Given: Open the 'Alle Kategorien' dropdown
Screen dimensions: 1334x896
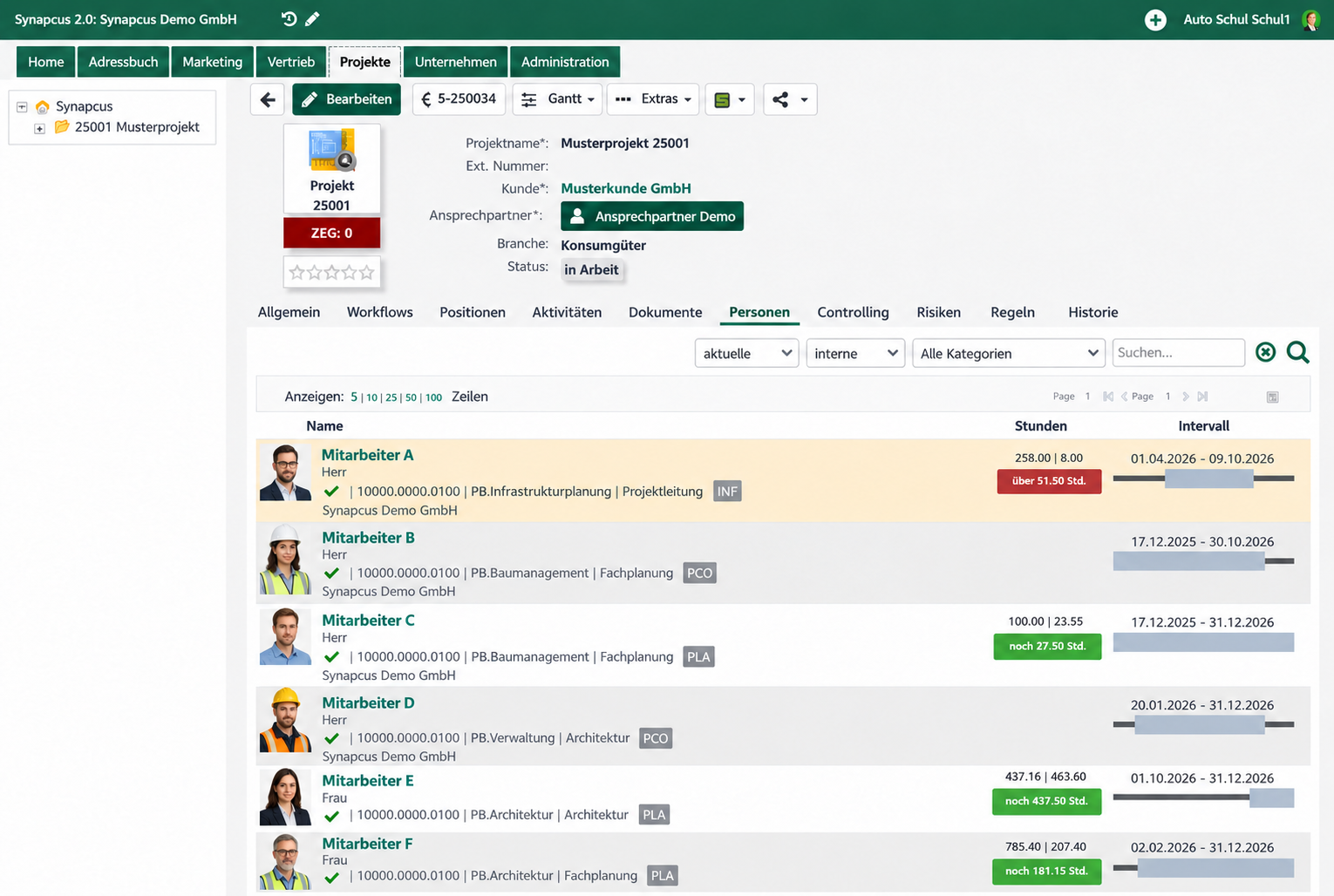Looking at the screenshot, I should tap(1009, 353).
